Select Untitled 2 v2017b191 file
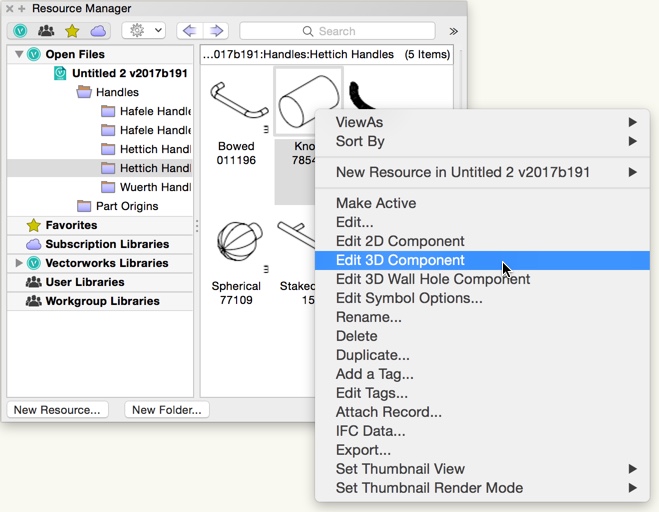 coord(129,73)
